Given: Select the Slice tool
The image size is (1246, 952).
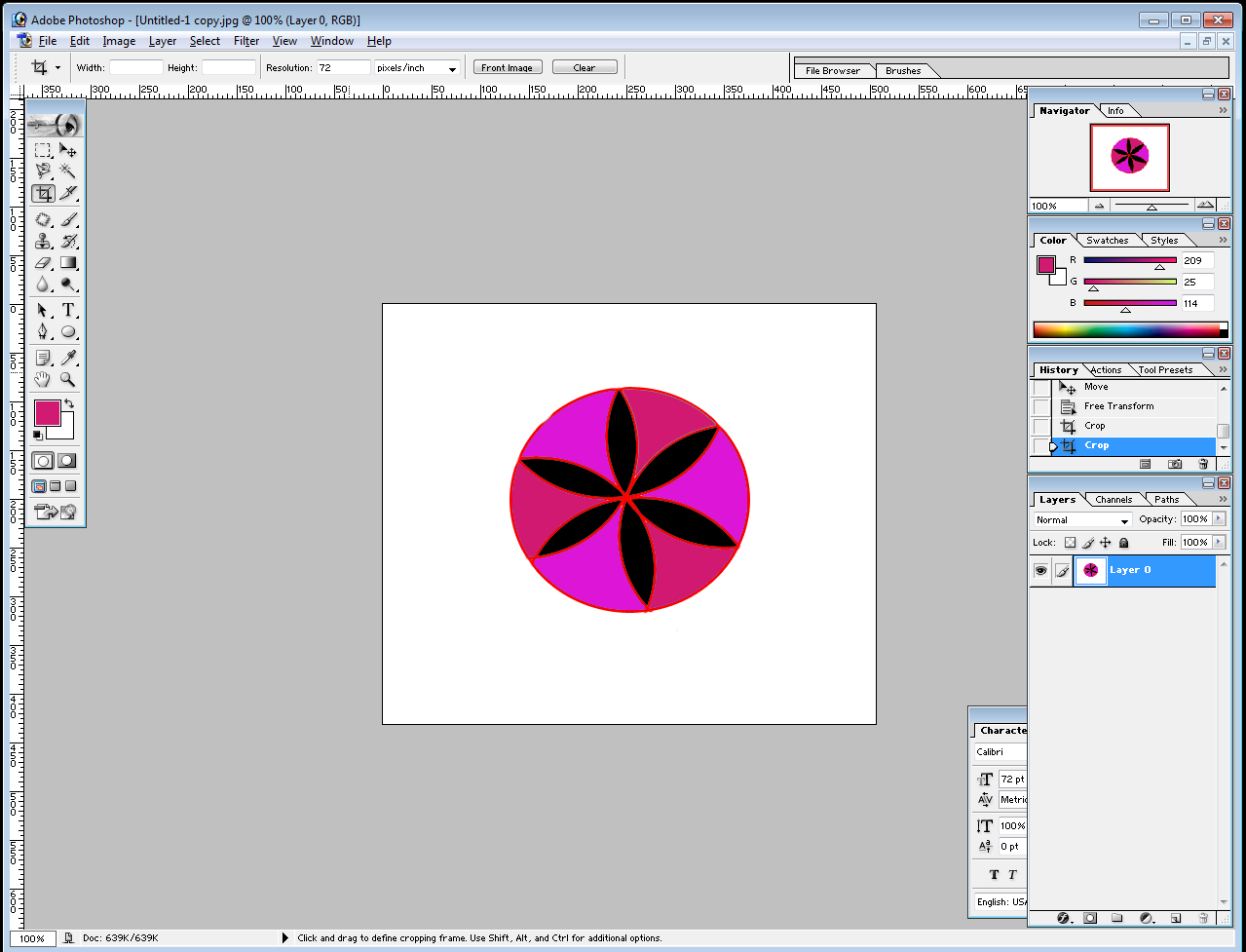Looking at the screenshot, I should pyautogui.click(x=68, y=193).
